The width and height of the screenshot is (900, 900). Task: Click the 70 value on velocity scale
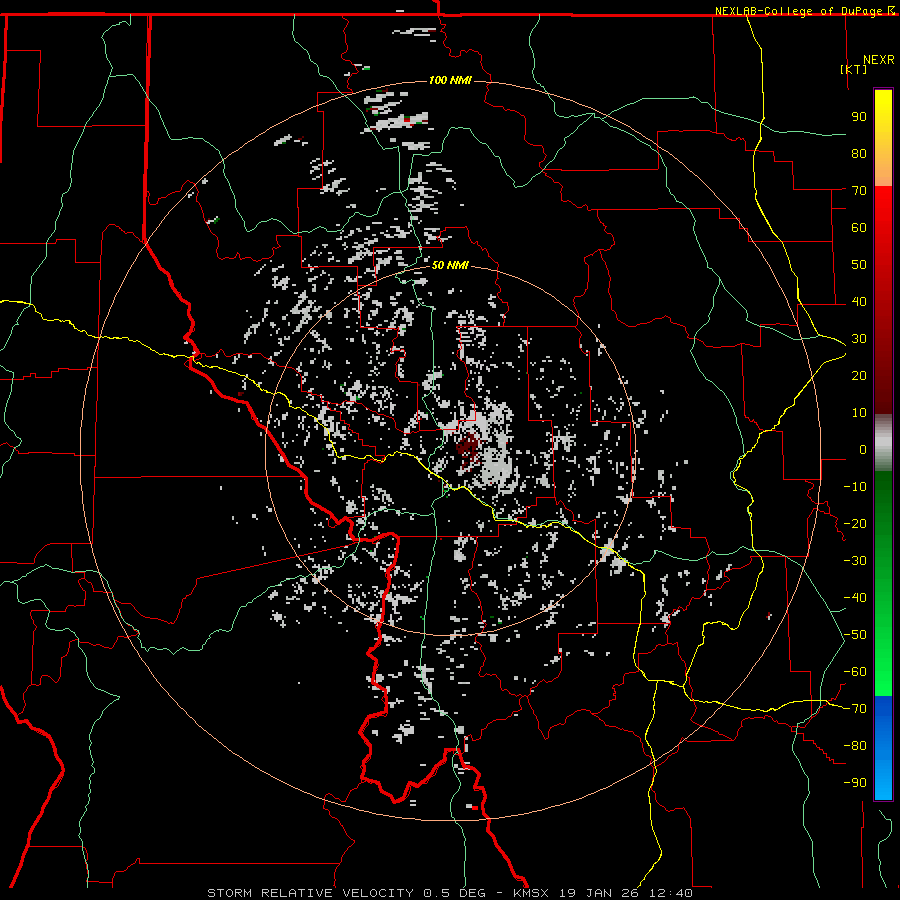pos(859,191)
